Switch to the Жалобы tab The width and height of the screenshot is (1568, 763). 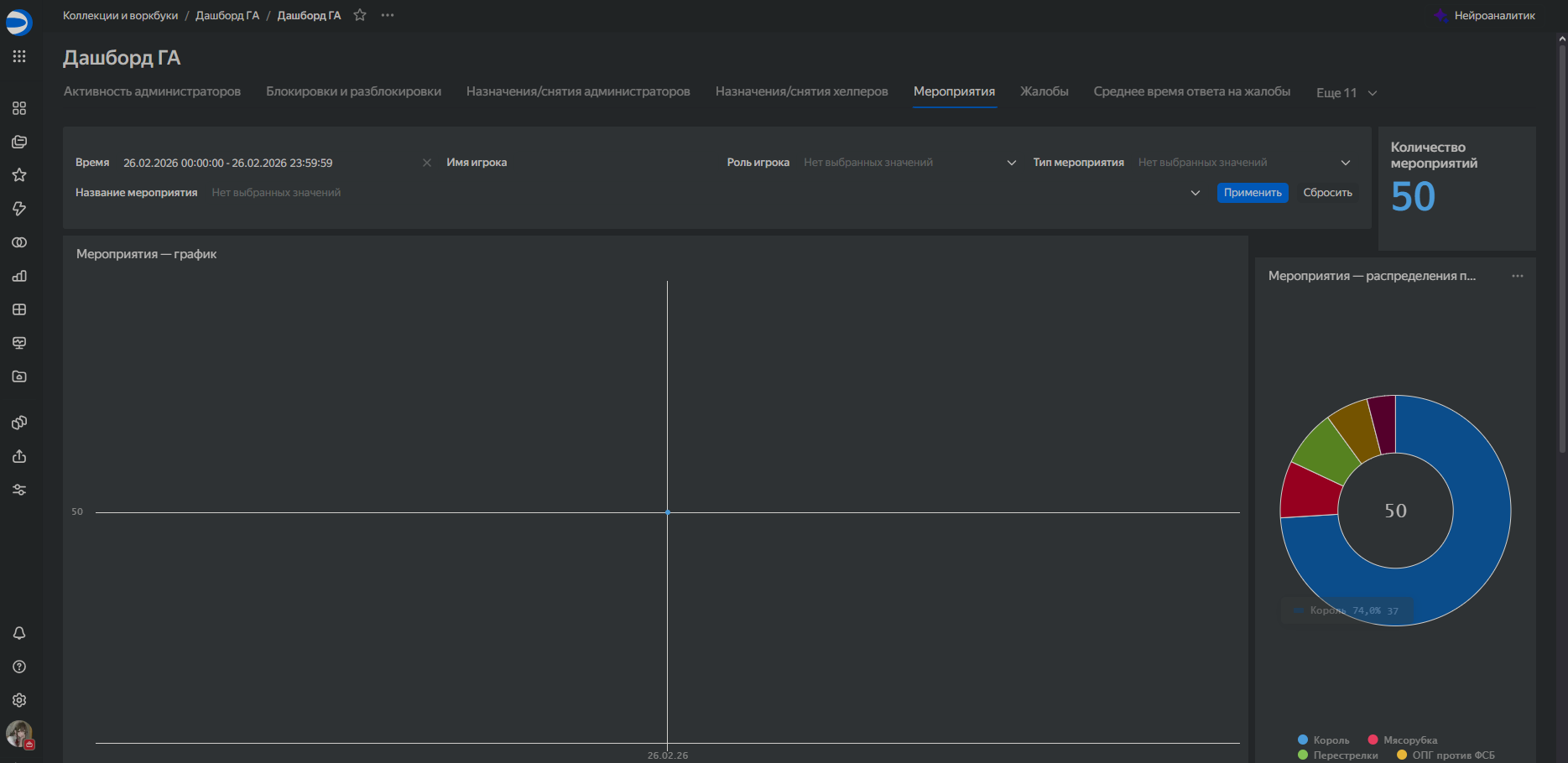click(x=1044, y=91)
